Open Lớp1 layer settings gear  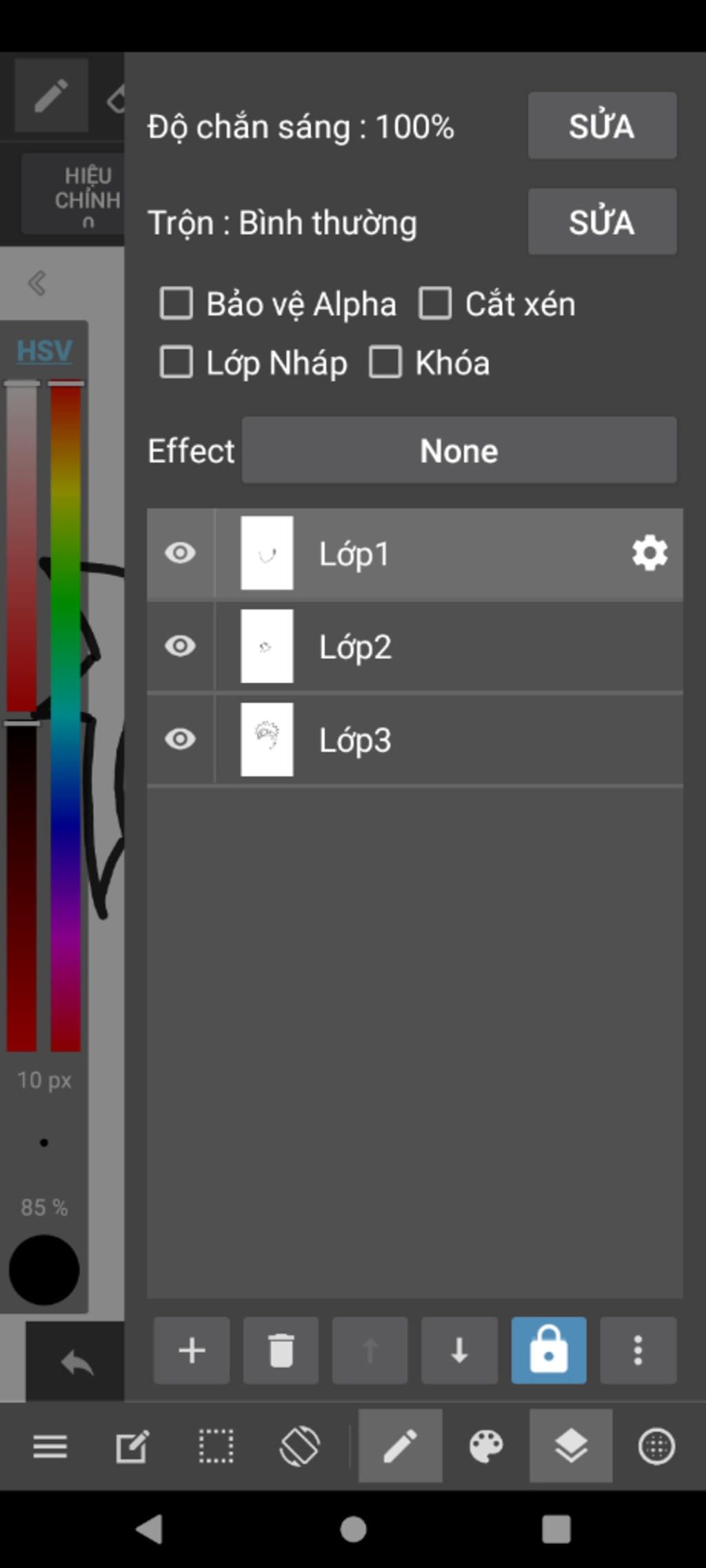point(649,553)
